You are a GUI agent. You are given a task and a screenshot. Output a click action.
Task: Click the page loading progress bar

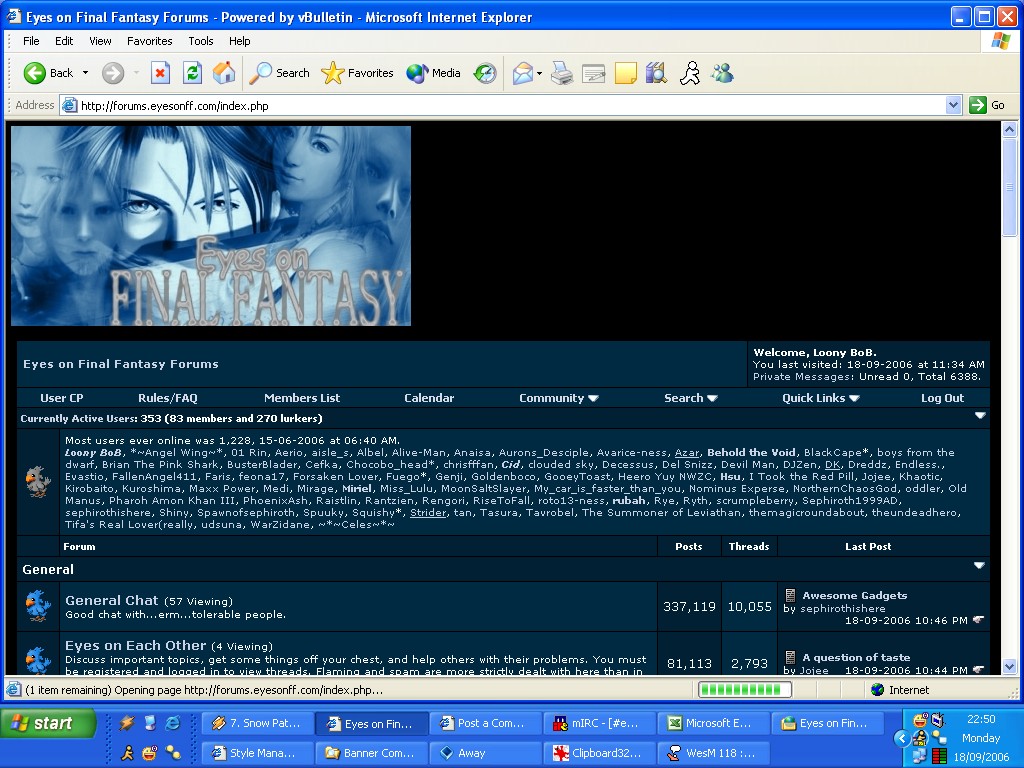[744, 690]
